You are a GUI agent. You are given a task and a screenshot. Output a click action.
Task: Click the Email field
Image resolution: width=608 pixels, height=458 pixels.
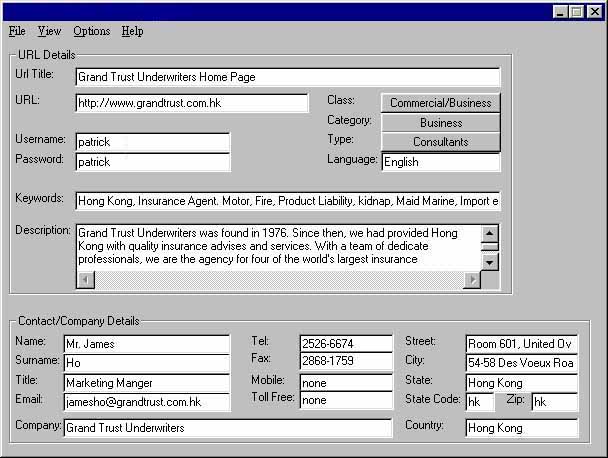(147, 402)
